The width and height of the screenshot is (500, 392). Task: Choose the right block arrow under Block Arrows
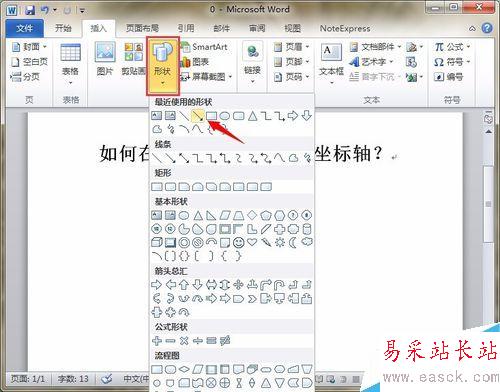coord(157,285)
